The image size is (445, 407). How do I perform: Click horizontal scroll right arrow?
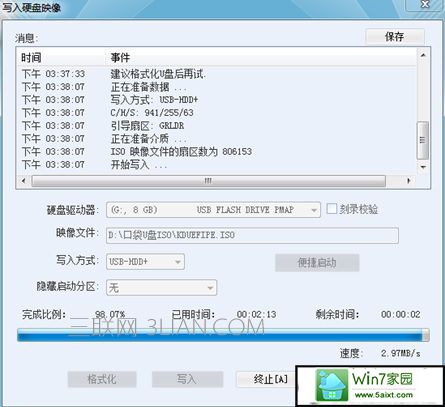409,181
